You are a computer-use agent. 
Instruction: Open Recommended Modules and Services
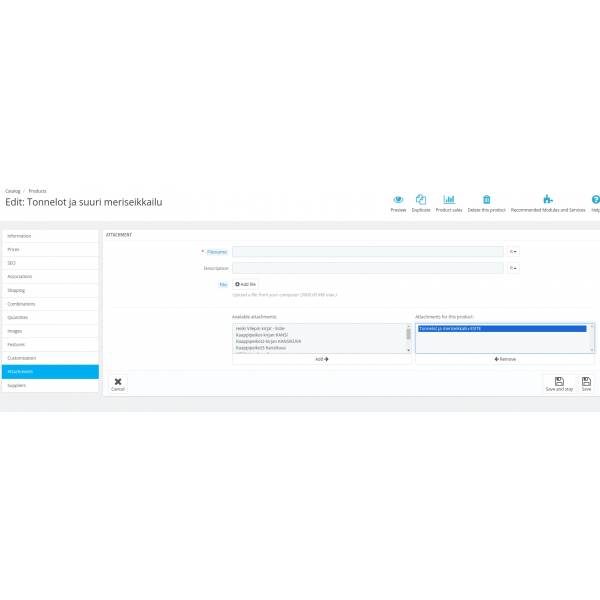click(x=548, y=204)
